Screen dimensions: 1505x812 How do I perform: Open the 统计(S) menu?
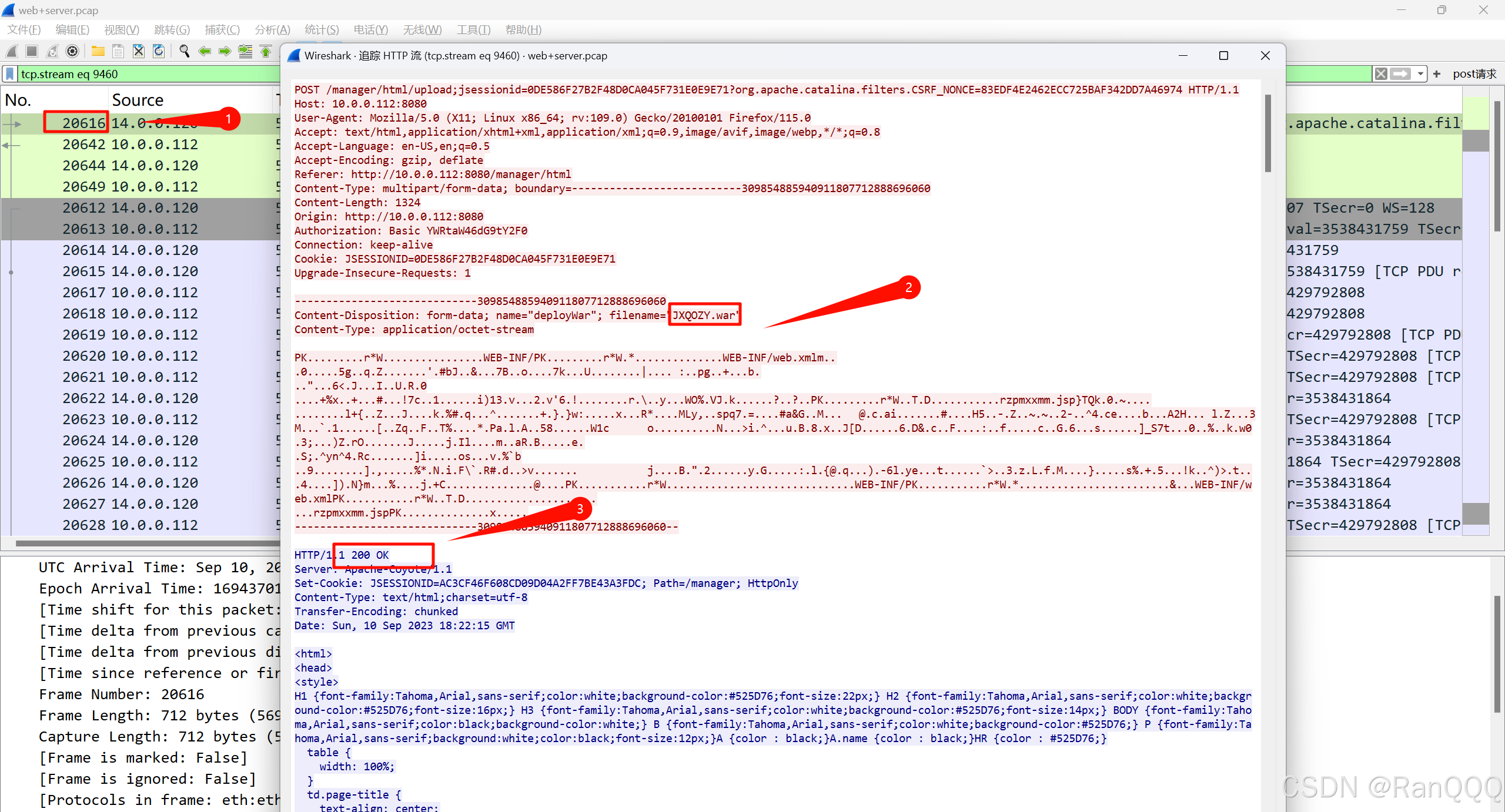pos(322,29)
